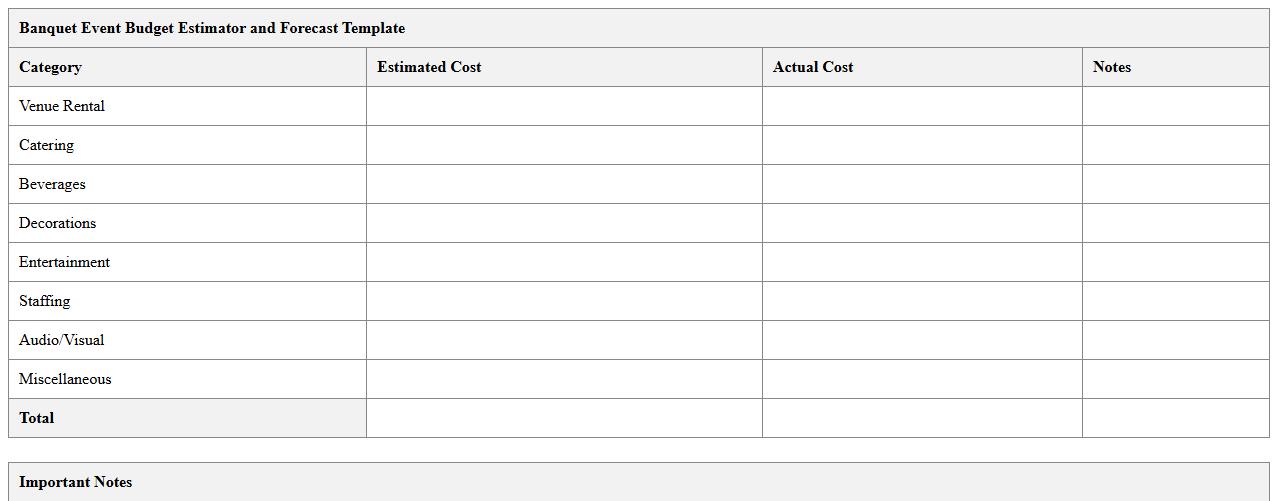Image resolution: width=1278 pixels, height=501 pixels.
Task: Click the Beverages notes cell
Action: [x=1175, y=184]
